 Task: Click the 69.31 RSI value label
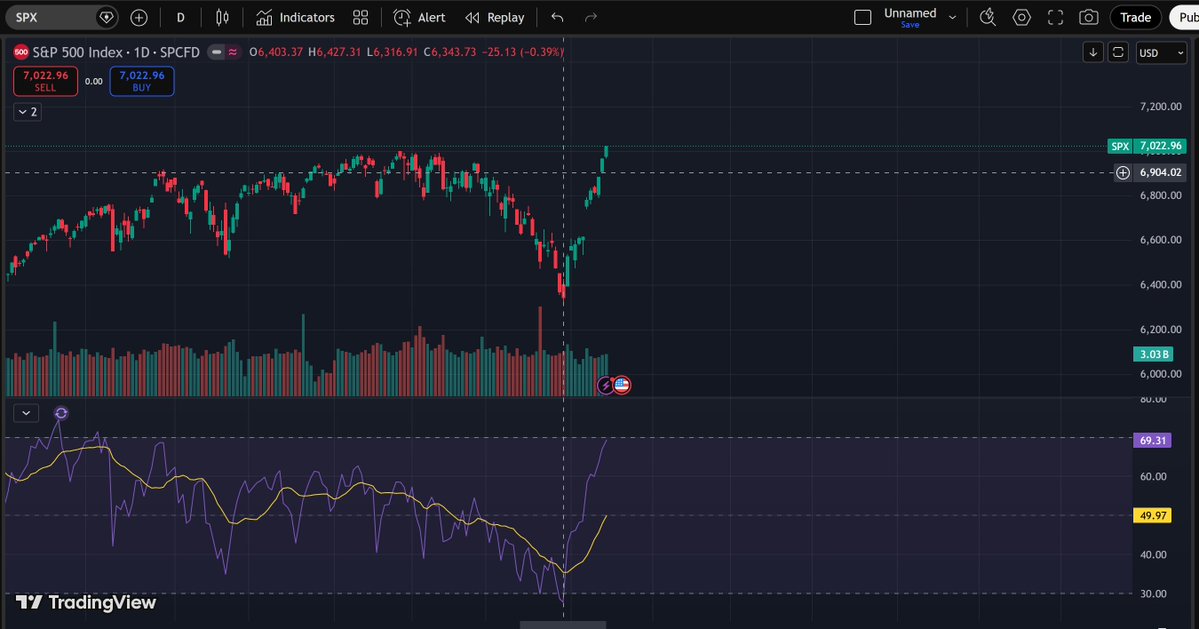(x=1152, y=440)
